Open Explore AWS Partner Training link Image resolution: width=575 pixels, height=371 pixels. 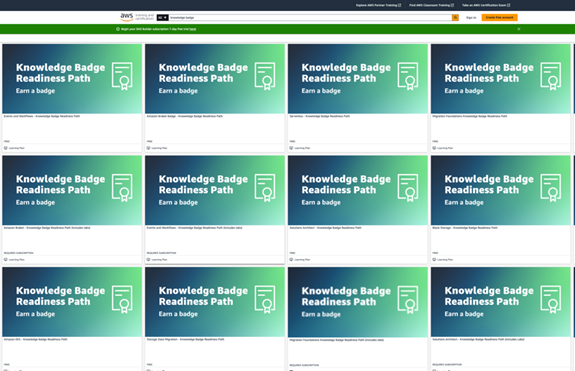(378, 5)
